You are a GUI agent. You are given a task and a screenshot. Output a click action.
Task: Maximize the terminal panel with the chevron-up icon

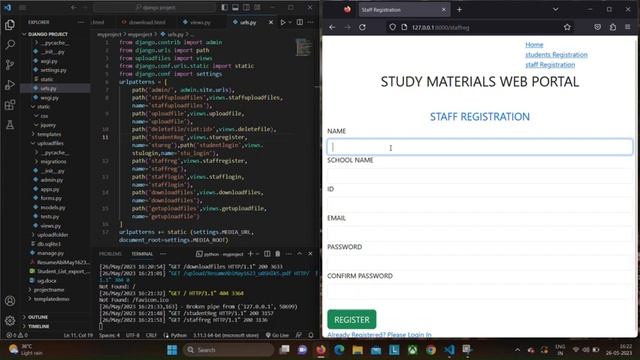pos(300,254)
